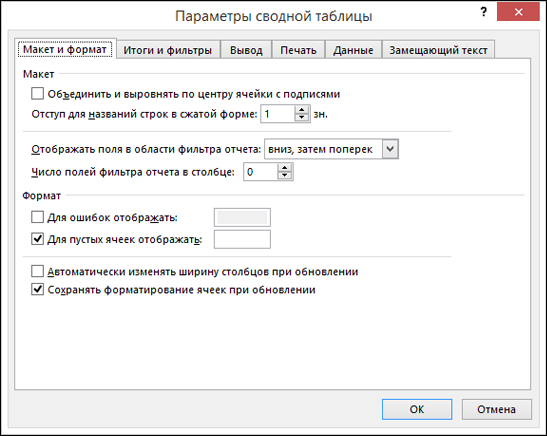Tick the Для ошибок отображать checkbox
The image size is (547, 436).
[x=38, y=217]
